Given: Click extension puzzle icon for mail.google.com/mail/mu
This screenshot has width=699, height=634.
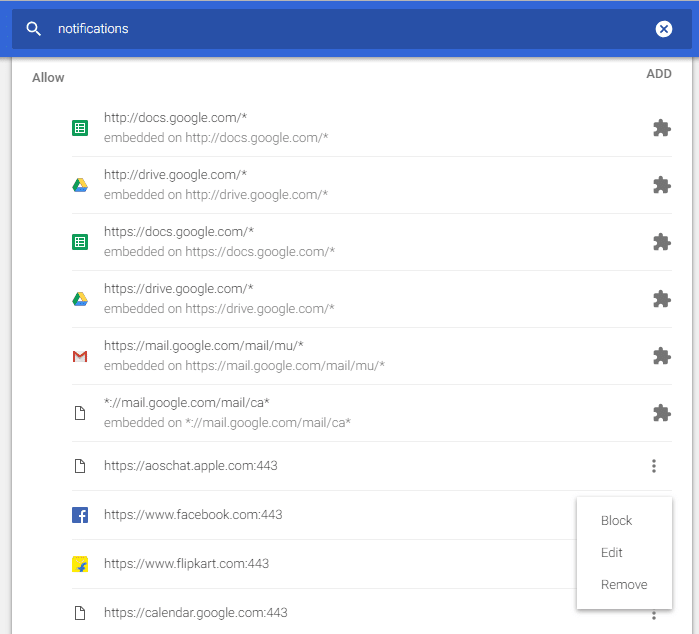Looking at the screenshot, I should tap(661, 356).
